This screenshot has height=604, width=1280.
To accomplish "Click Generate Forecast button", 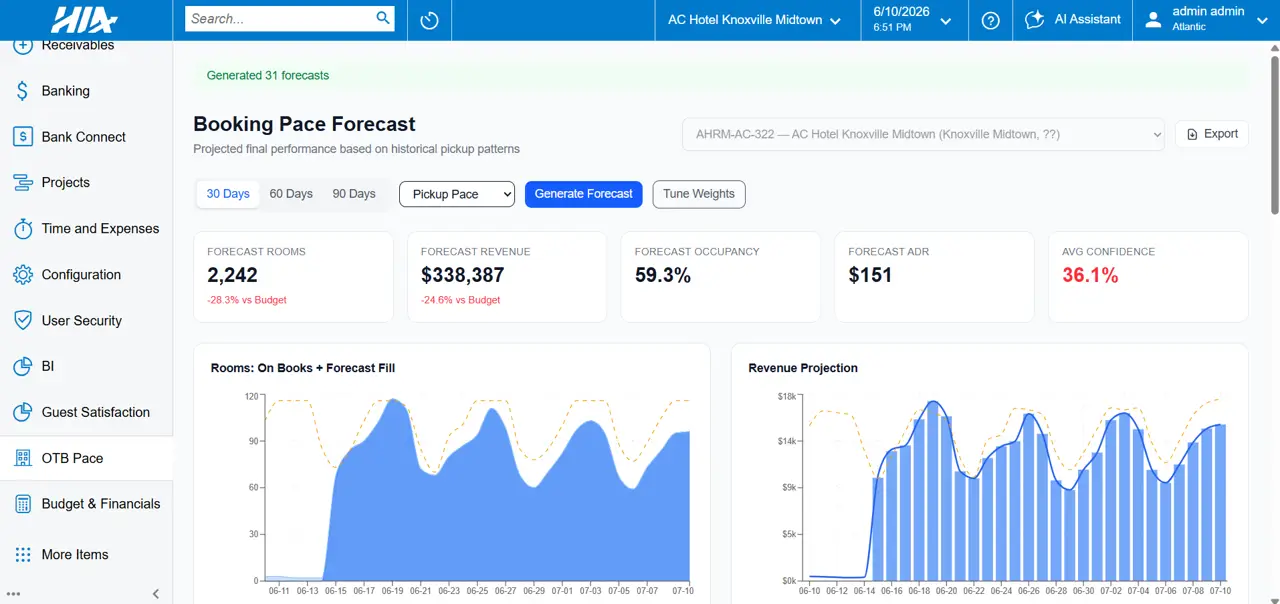I will (583, 194).
